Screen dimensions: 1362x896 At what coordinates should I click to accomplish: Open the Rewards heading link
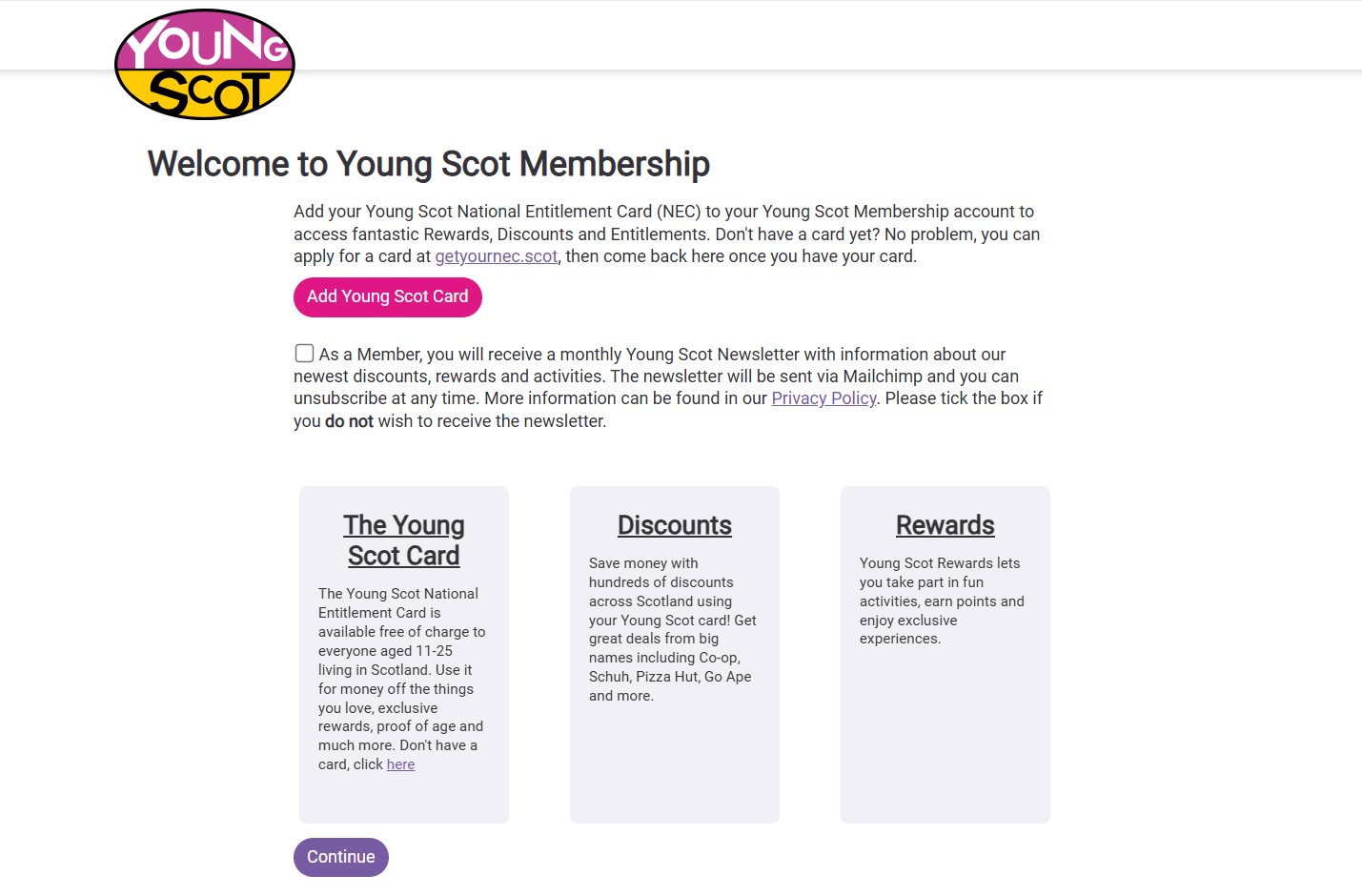tap(945, 525)
